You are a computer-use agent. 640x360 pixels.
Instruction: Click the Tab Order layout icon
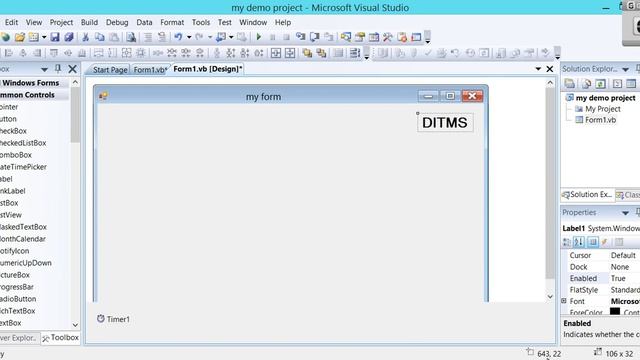355,53
